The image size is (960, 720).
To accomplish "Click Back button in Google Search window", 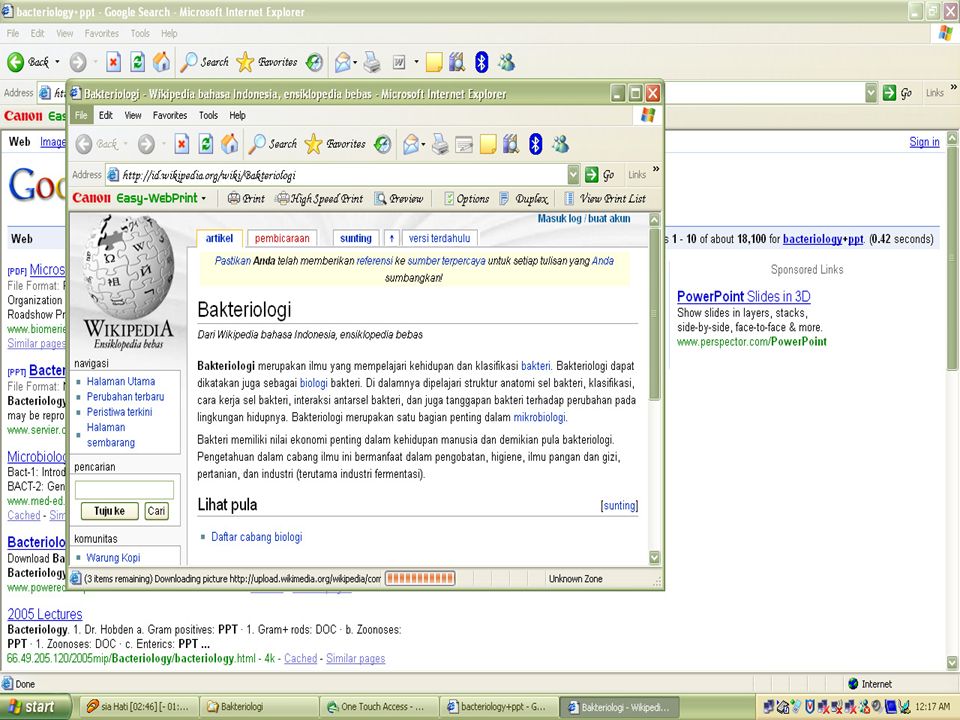I will coord(28,62).
